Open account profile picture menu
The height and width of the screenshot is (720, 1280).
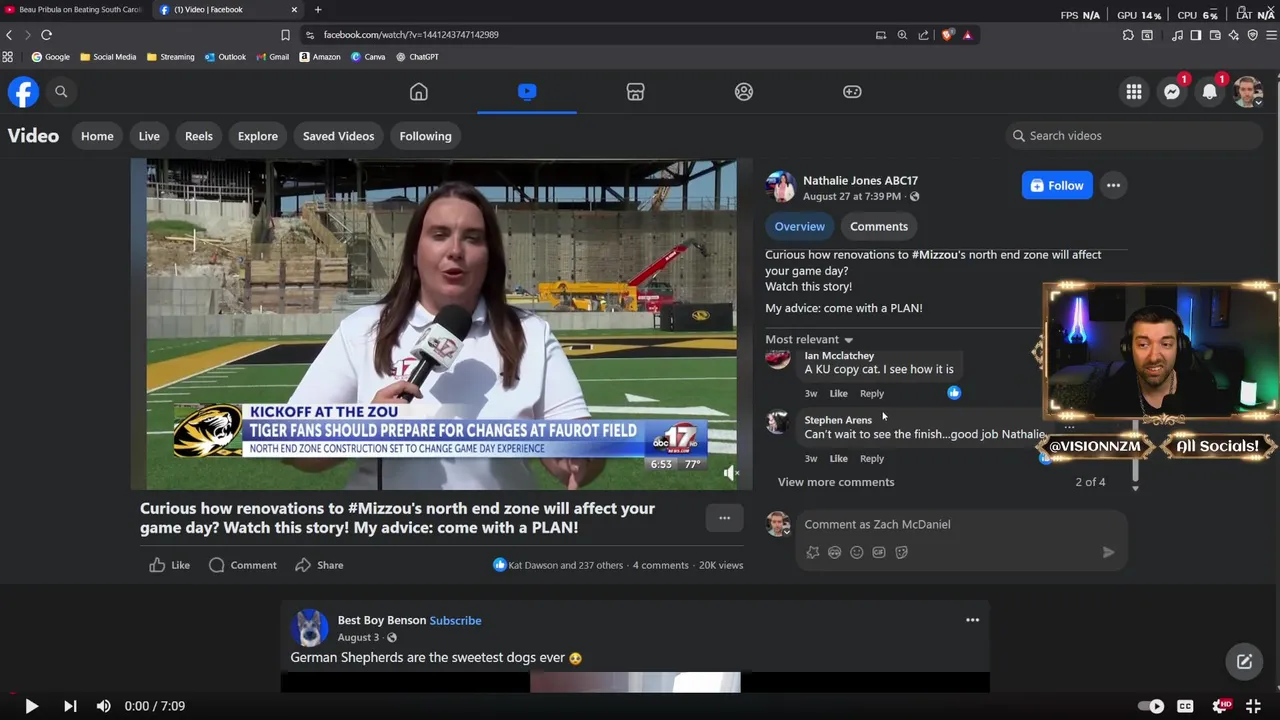[1248, 92]
